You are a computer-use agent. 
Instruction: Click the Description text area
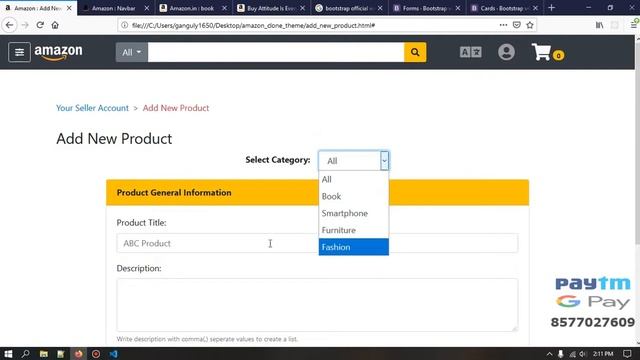point(317,305)
